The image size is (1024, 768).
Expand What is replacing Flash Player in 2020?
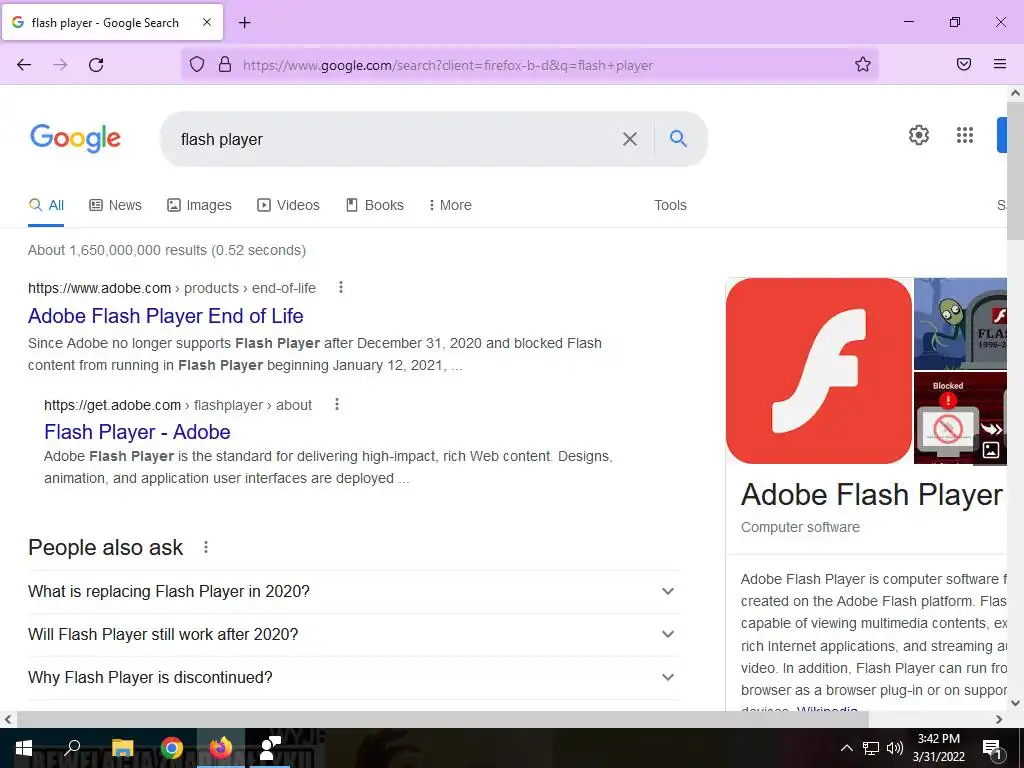click(x=354, y=592)
